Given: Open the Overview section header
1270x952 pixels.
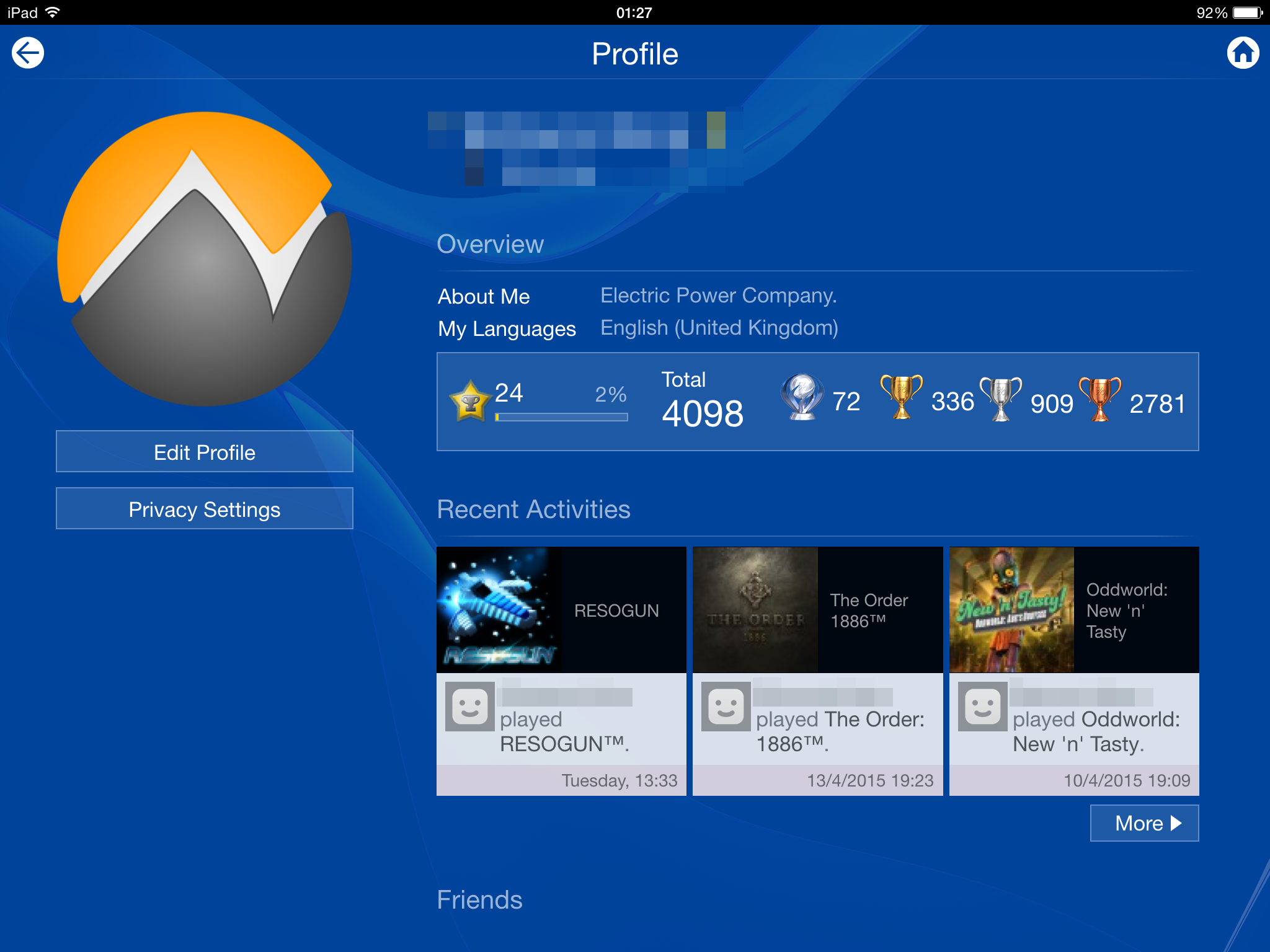Looking at the screenshot, I should click(490, 244).
